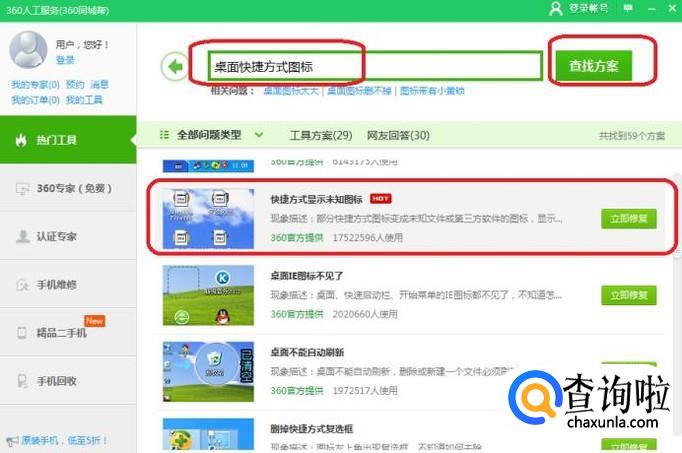Image resolution: width=682 pixels, height=453 pixels.
Task: Open related question 桌面图标太大
Action: (291, 91)
